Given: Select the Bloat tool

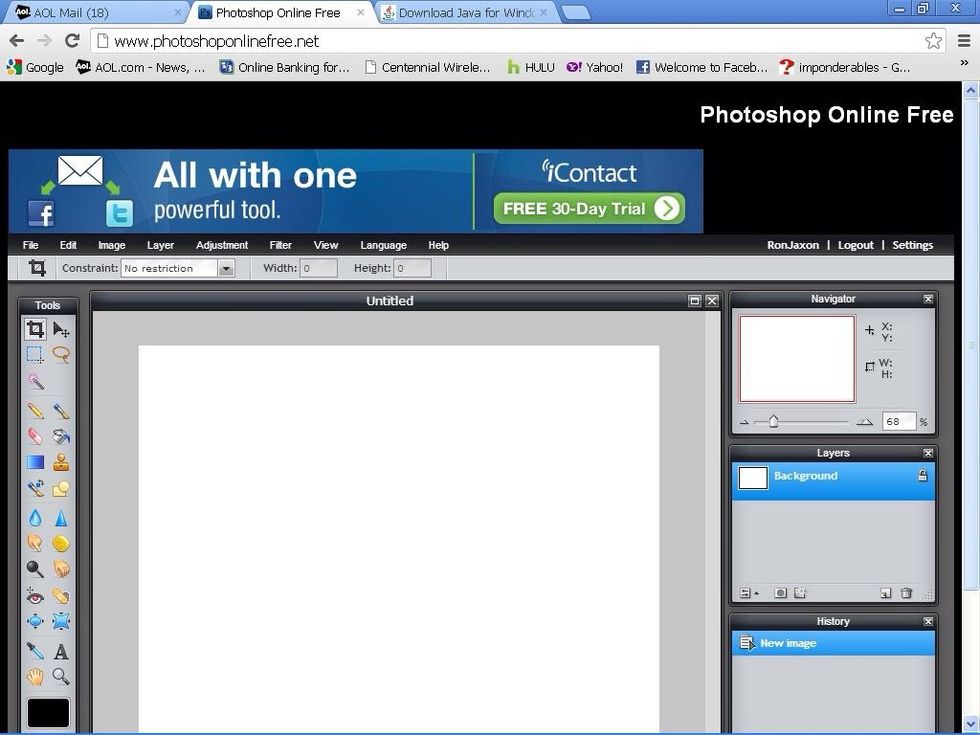Looking at the screenshot, I should [36, 621].
